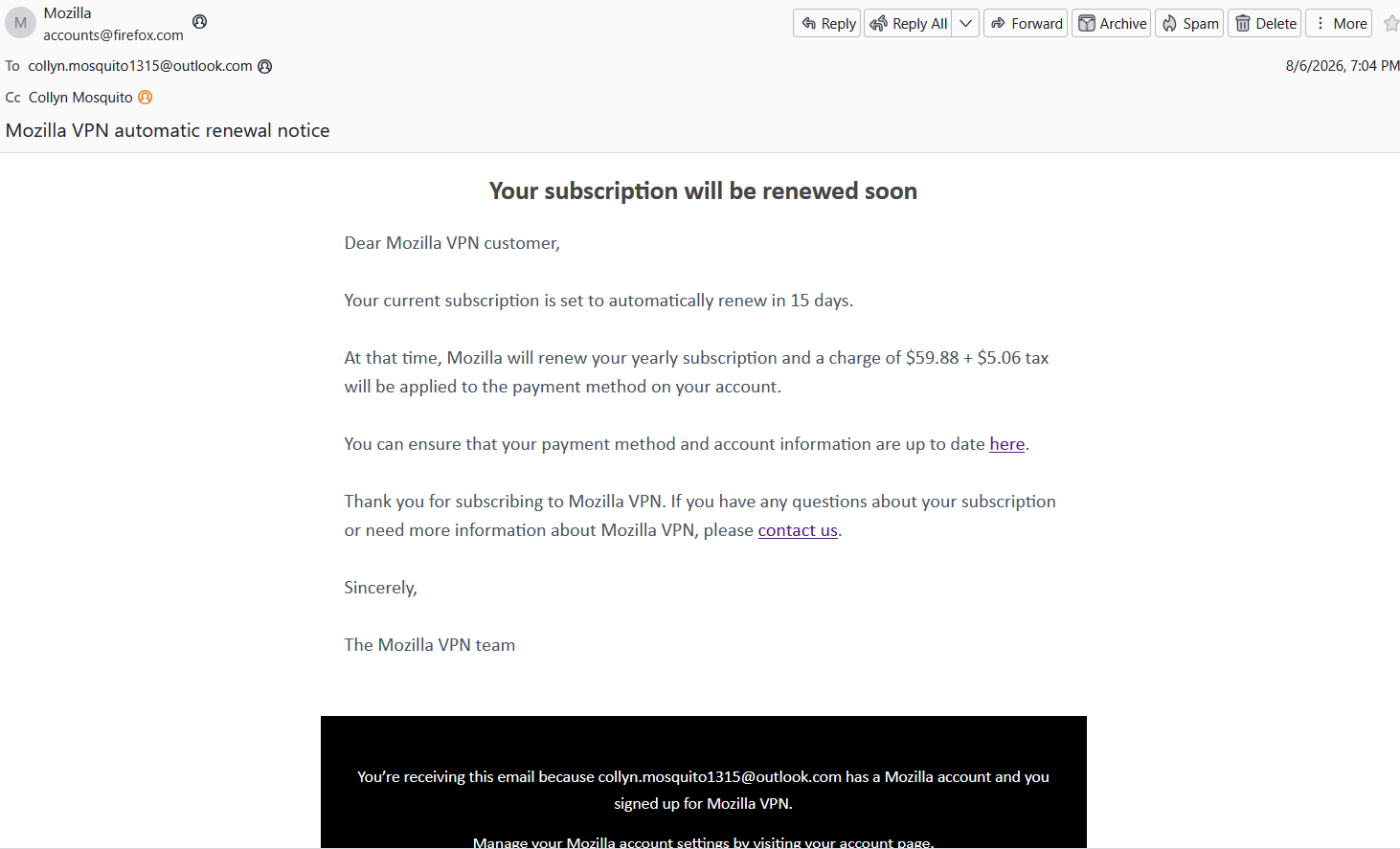Delete this email using trash button
This screenshot has height=849, width=1400.
pos(1265,23)
